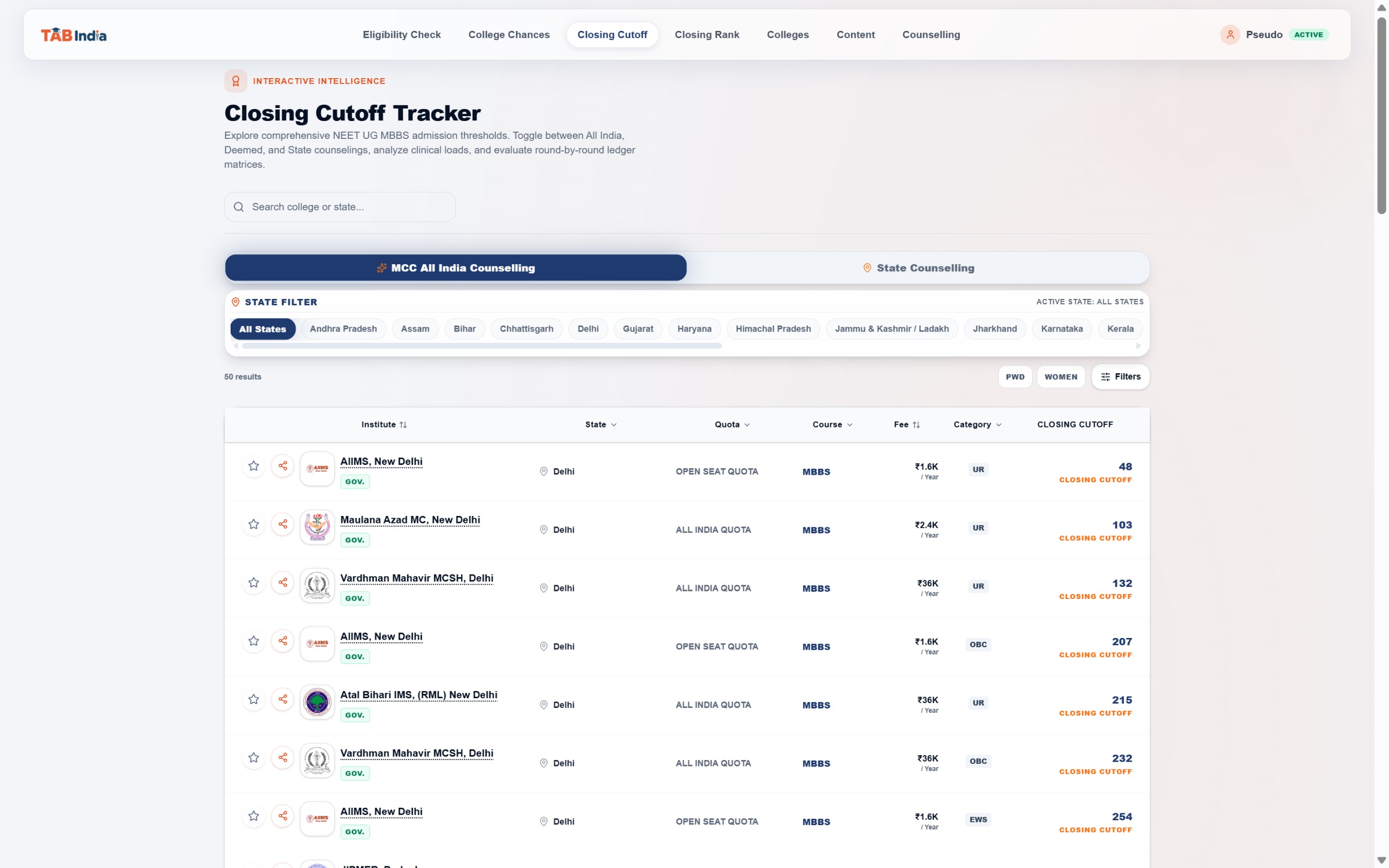Screen dimensions: 1389x868
Task: Open College Chances page
Action: click(509, 34)
